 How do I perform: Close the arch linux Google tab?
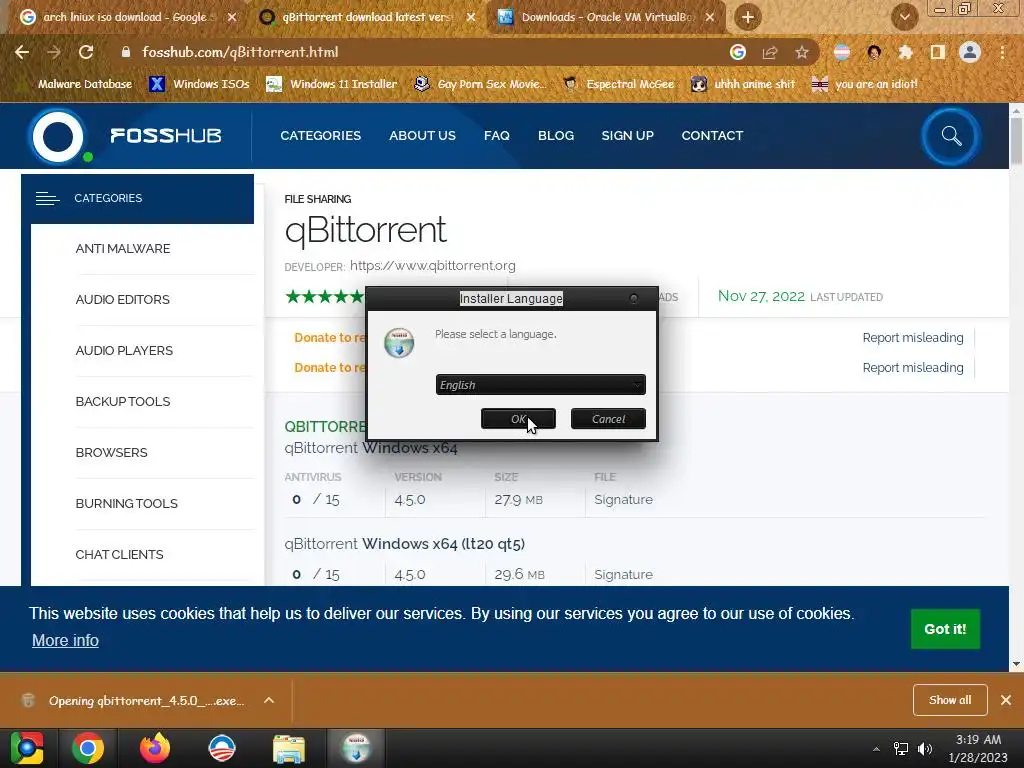(231, 17)
